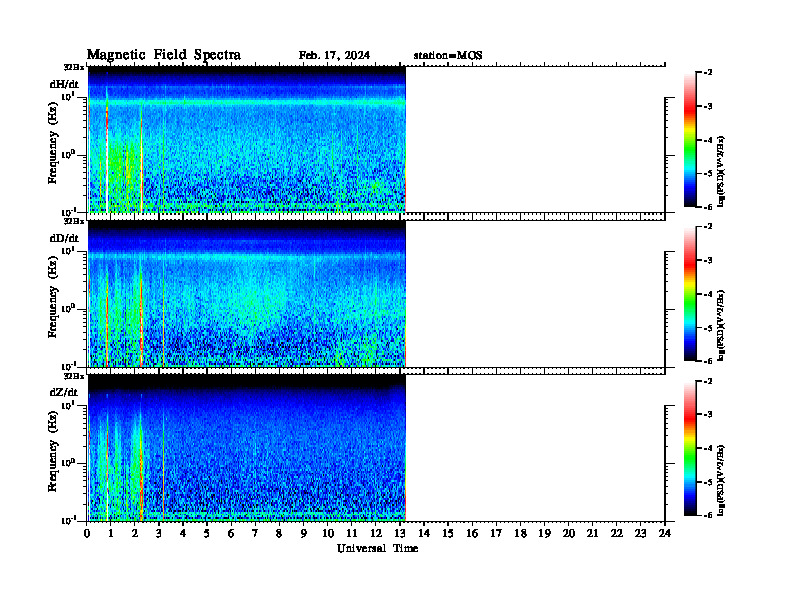Click hour tick label '18' on time axis
This screenshot has height=612, width=792.
pyautogui.click(x=520, y=534)
